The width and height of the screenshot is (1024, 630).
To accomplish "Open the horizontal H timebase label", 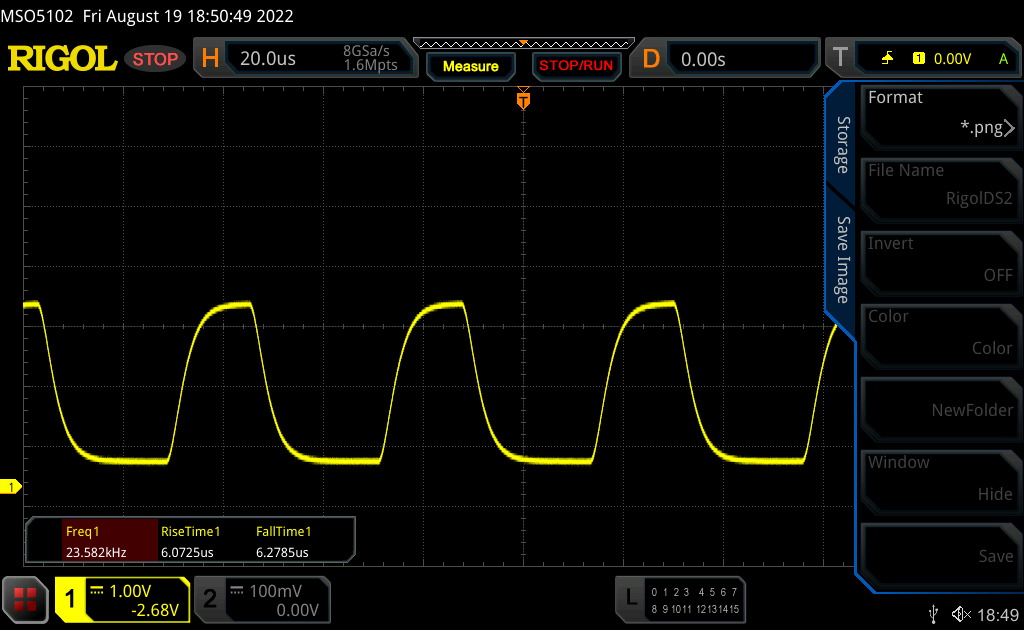I will pyautogui.click(x=210, y=59).
